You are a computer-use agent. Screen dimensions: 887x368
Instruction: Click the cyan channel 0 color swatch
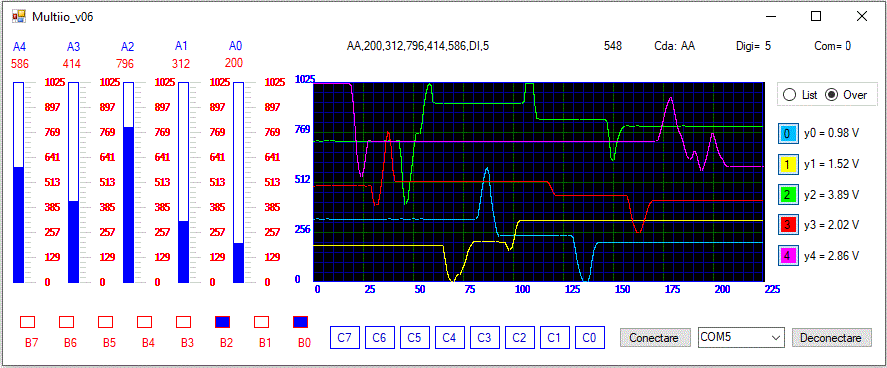[x=787, y=133]
